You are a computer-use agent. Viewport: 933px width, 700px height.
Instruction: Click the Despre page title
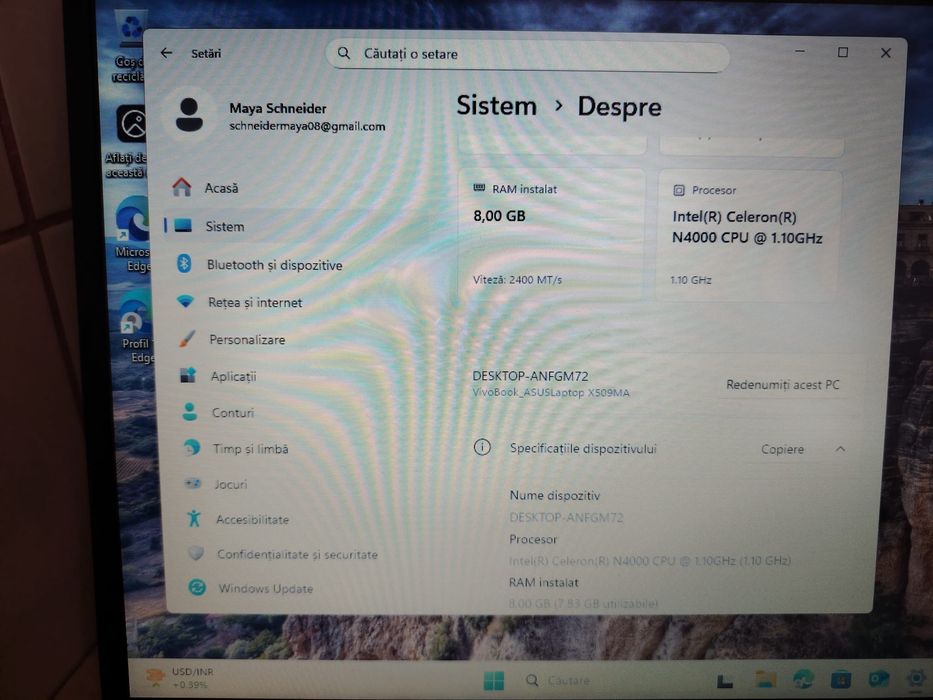(x=619, y=107)
